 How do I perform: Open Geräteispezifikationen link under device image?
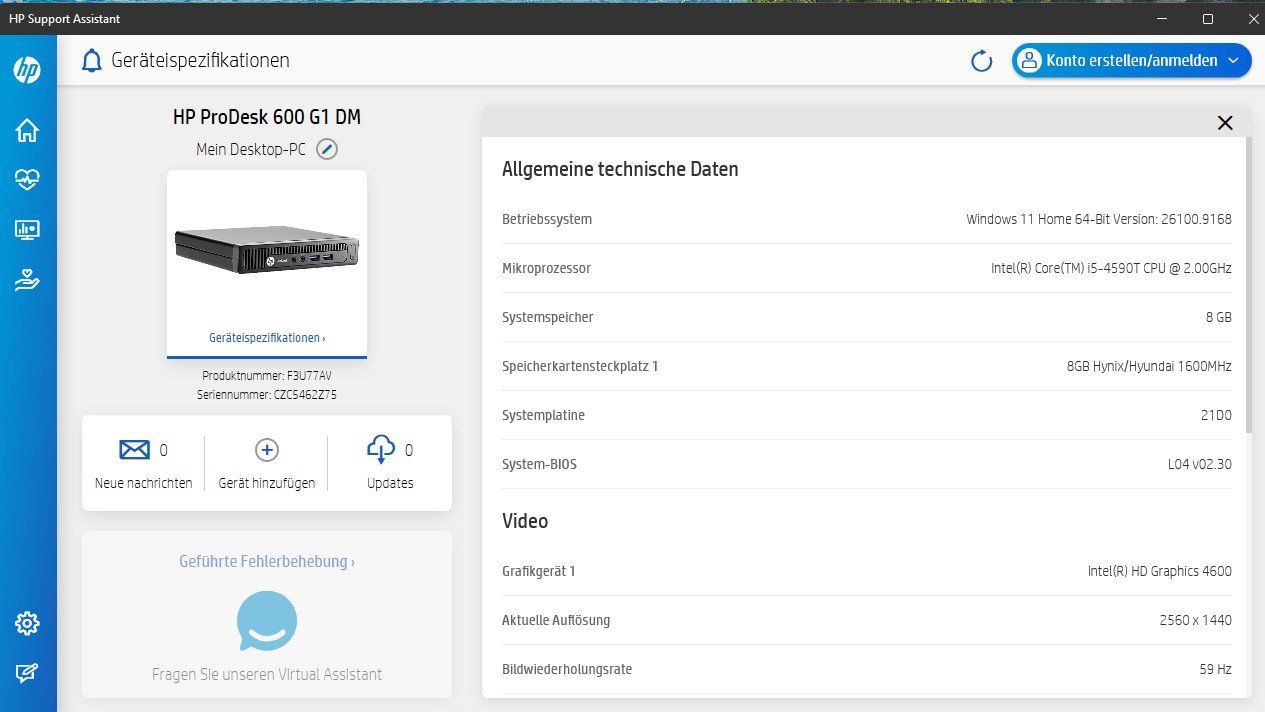[x=267, y=338]
